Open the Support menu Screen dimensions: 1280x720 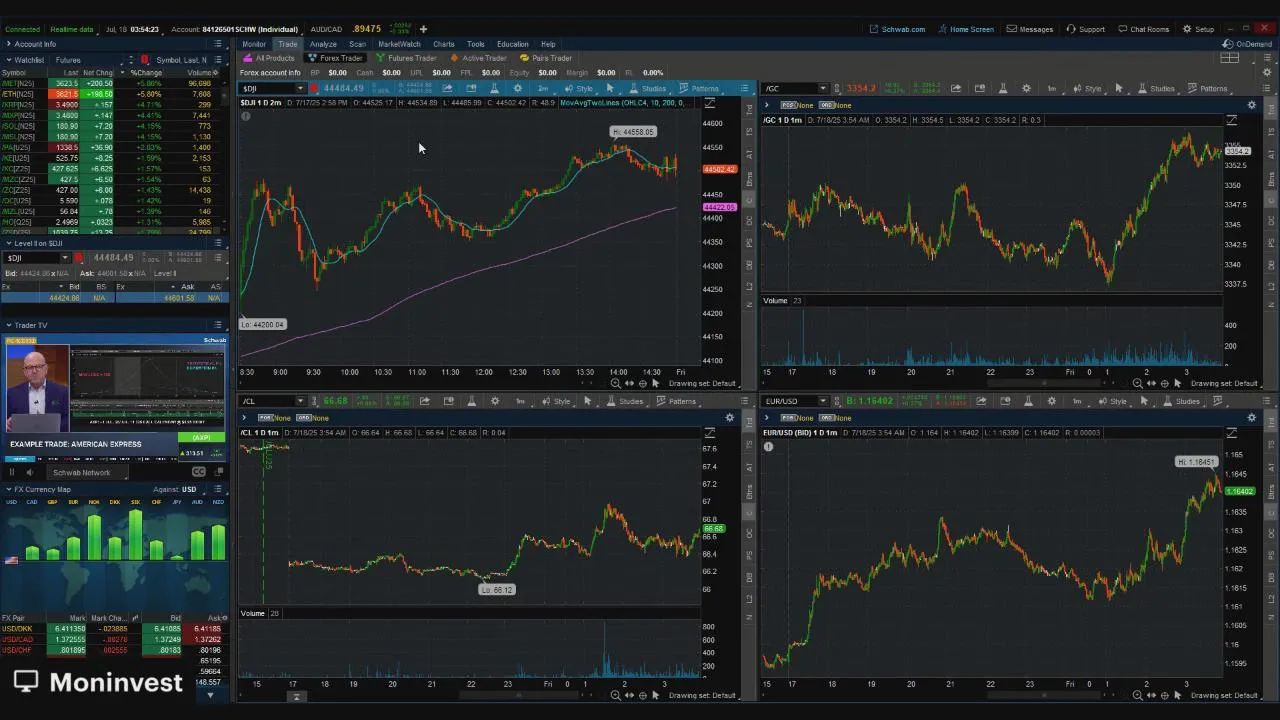click(x=1086, y=29)
